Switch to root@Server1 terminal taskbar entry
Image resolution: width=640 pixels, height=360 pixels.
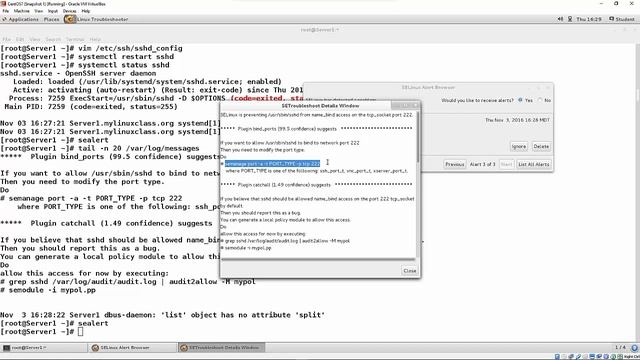click(44, 348)
